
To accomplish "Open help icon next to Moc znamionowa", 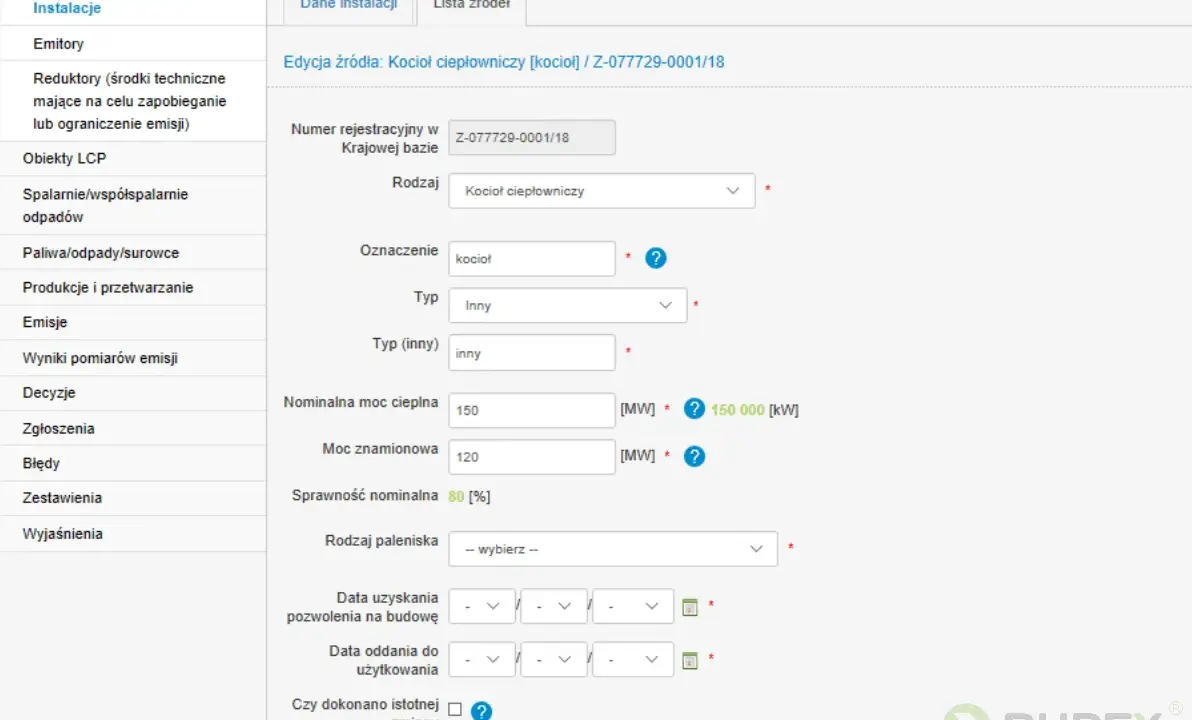I will point(694,456).
